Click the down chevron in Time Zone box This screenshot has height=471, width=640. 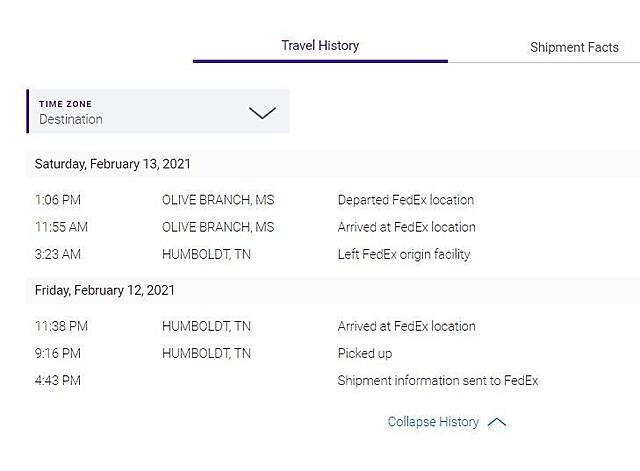point(262,112)
